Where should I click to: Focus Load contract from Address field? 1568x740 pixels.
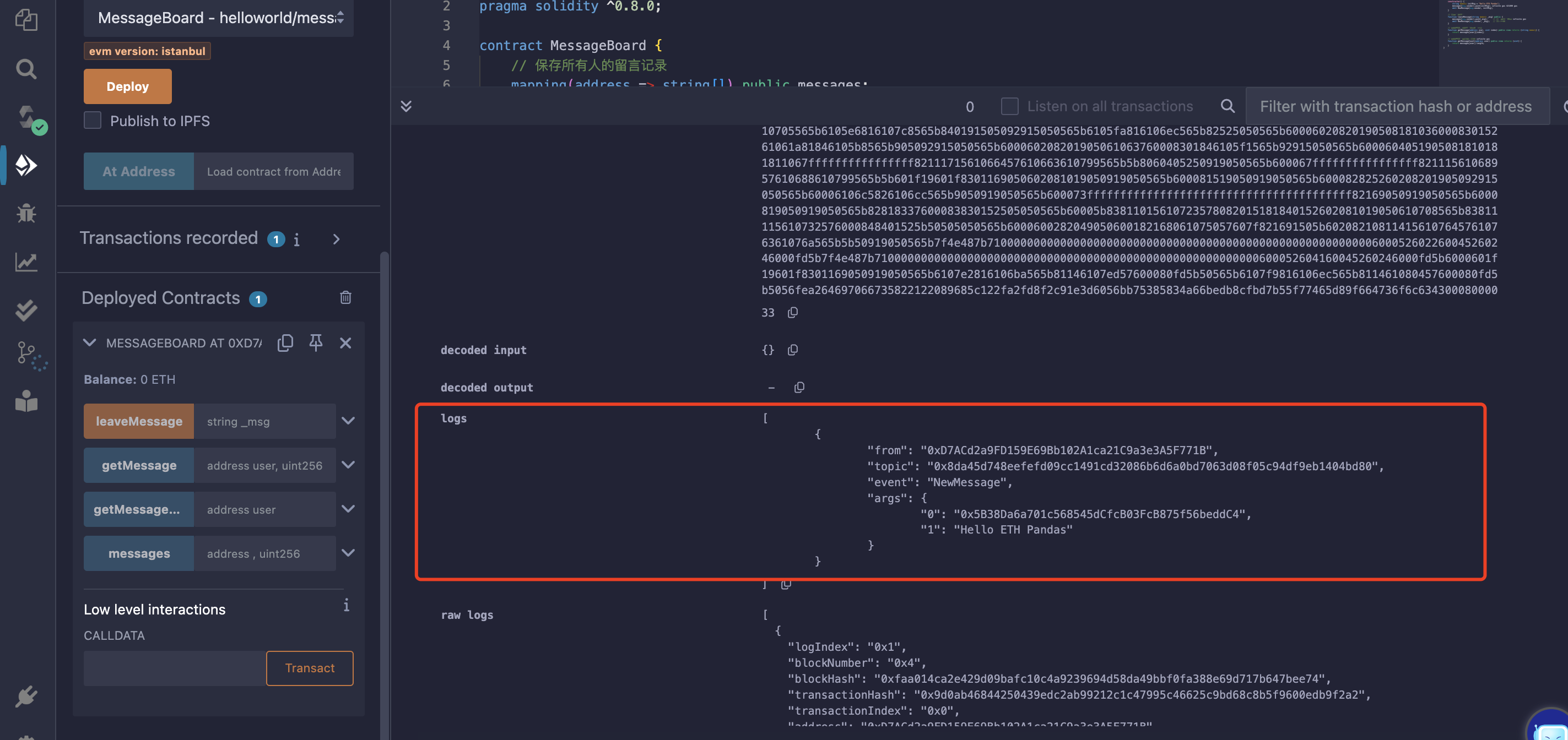point(273,171)
